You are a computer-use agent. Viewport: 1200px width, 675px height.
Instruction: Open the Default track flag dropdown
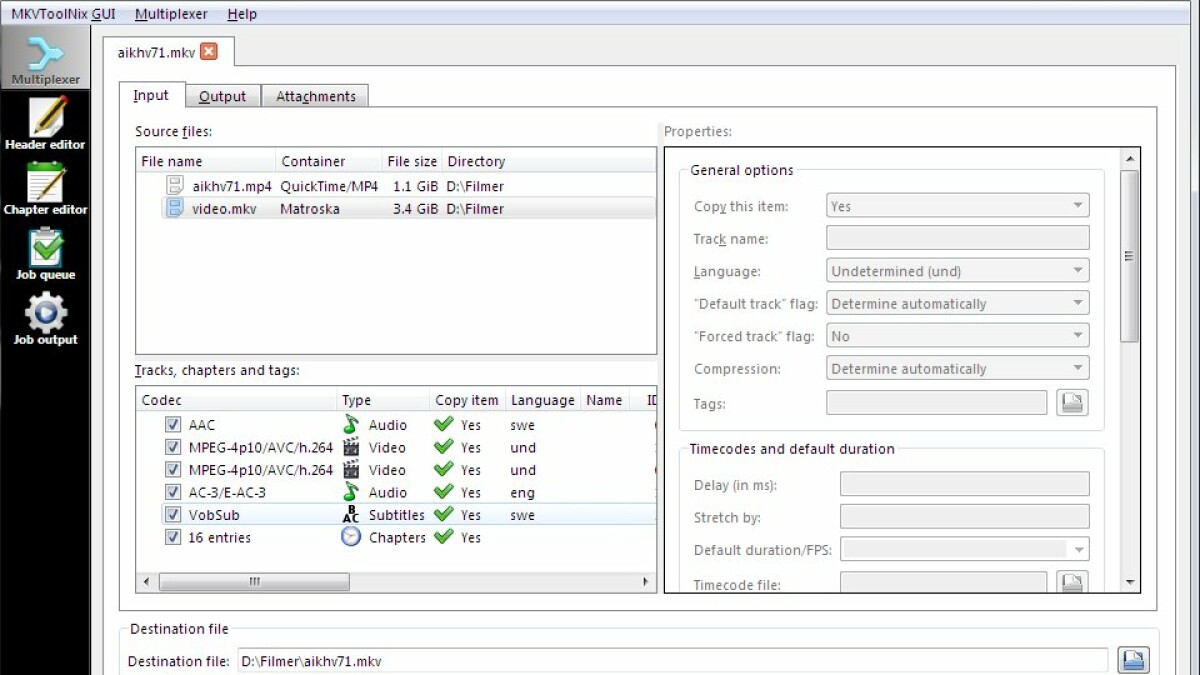tap(957, 303)
